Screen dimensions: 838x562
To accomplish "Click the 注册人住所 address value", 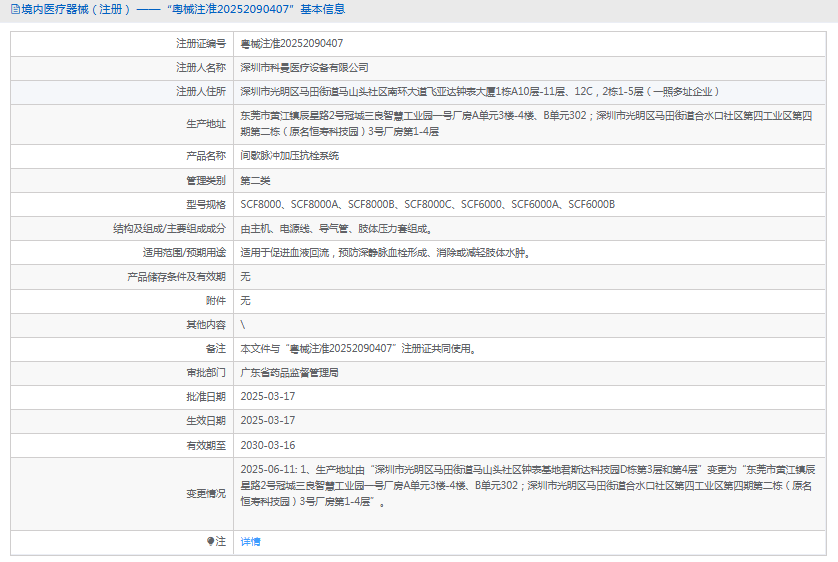I will pos(479,92).
